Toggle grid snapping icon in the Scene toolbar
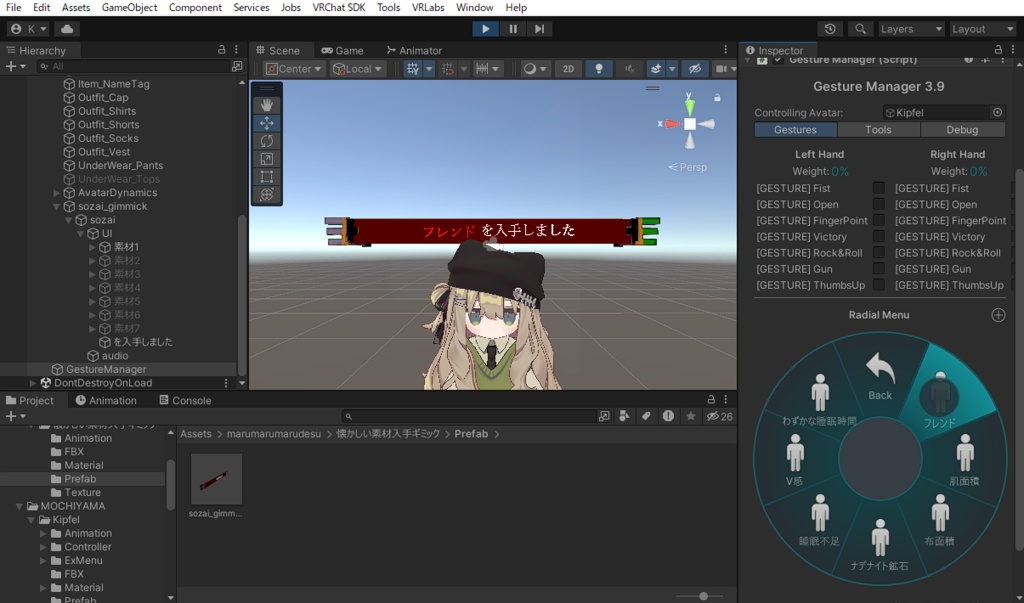The image size is (1024, 603). pos(412,69)
